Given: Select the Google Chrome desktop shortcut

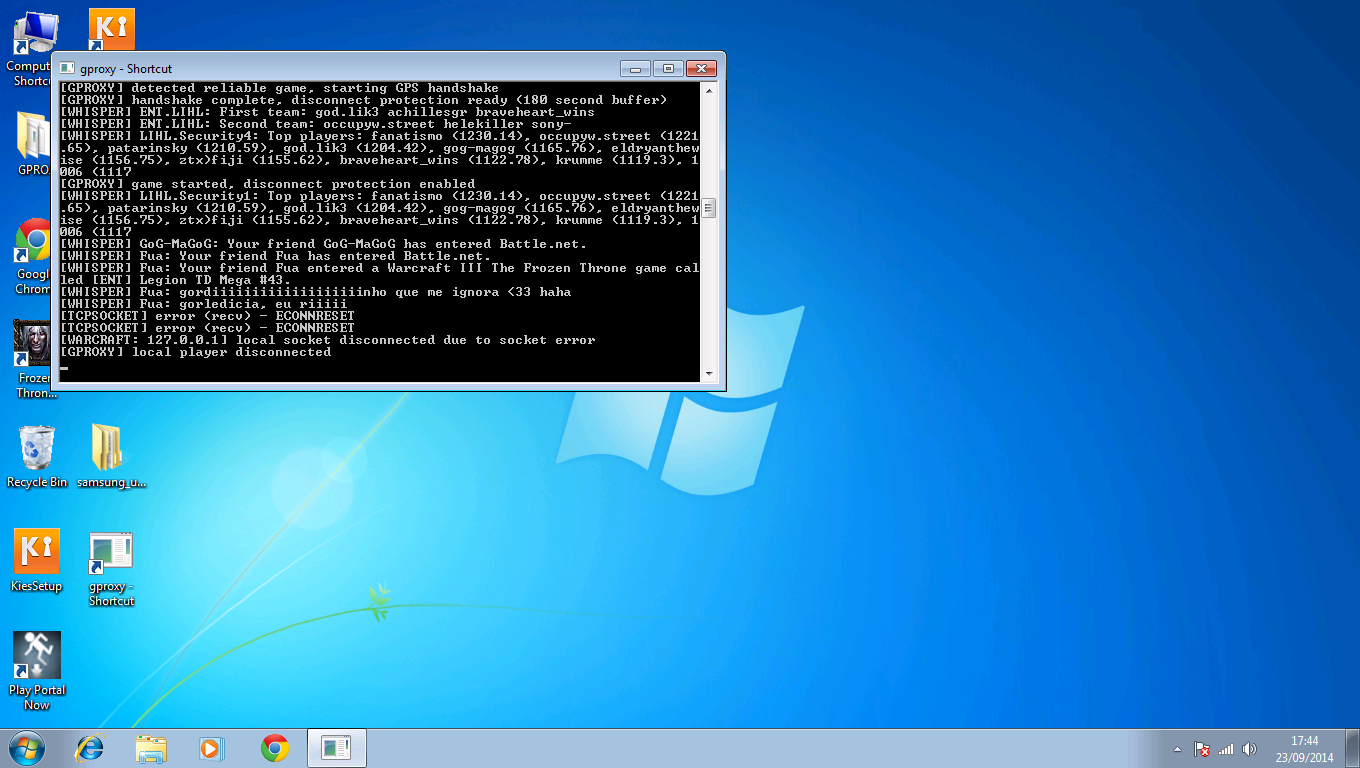Looking at the screenshot, I should tap(33, 256).
